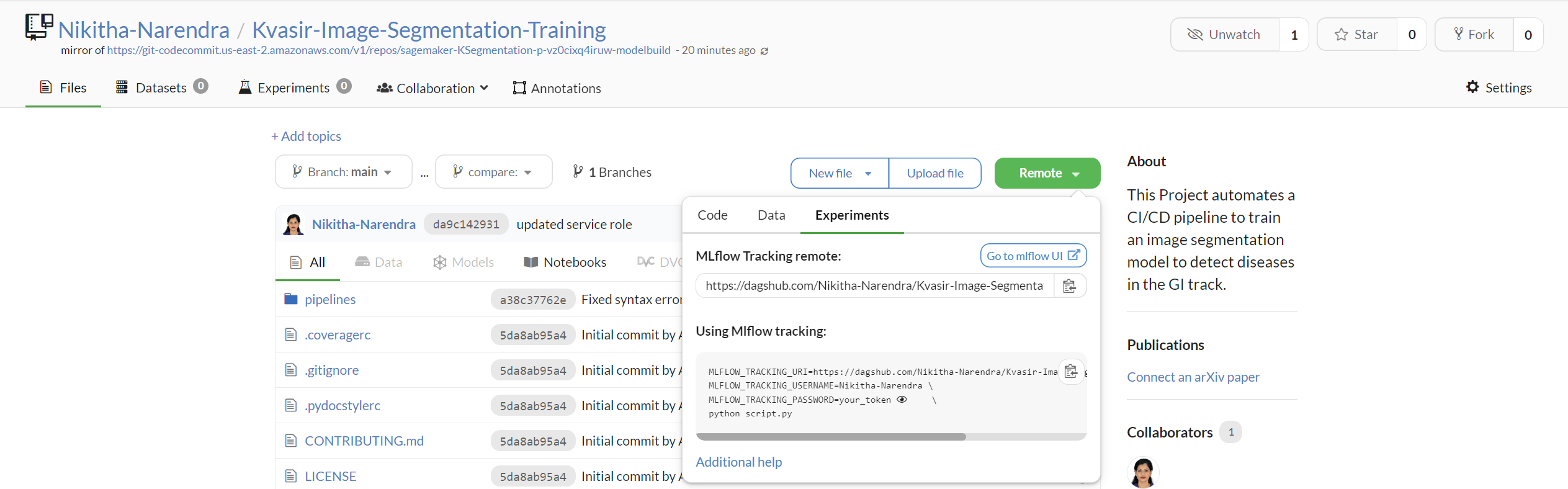Click the Collaborators count badge
Image resolution: width=1568 pixels, height=489 pixels.
1230,432
